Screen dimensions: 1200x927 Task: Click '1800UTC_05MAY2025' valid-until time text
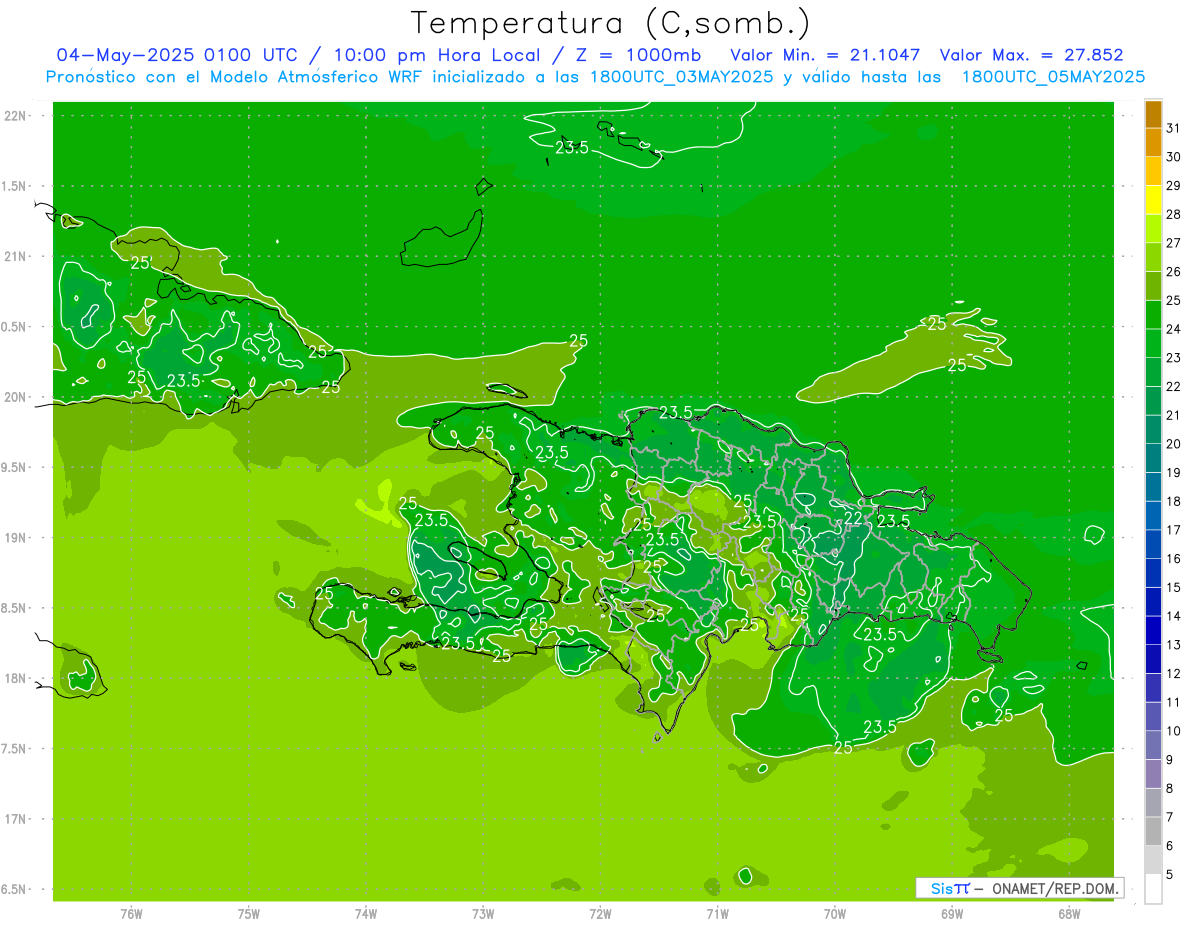(x=1052, y=77)
